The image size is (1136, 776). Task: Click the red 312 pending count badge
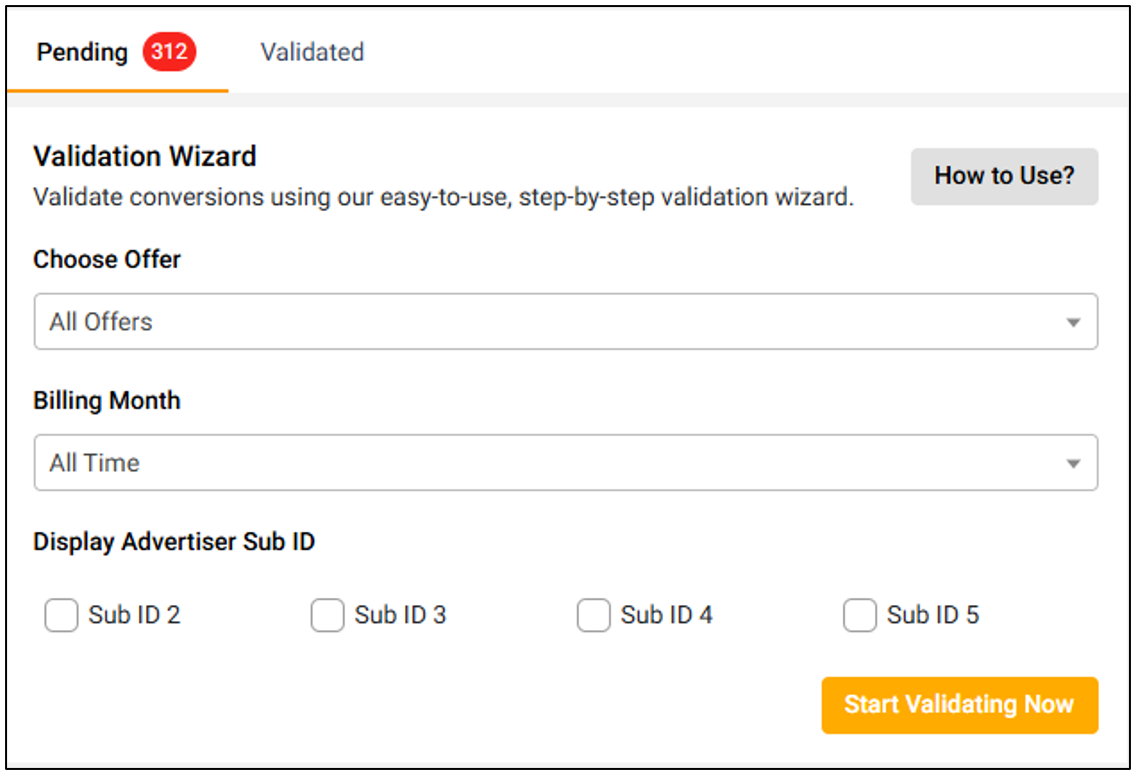(169, 52)
